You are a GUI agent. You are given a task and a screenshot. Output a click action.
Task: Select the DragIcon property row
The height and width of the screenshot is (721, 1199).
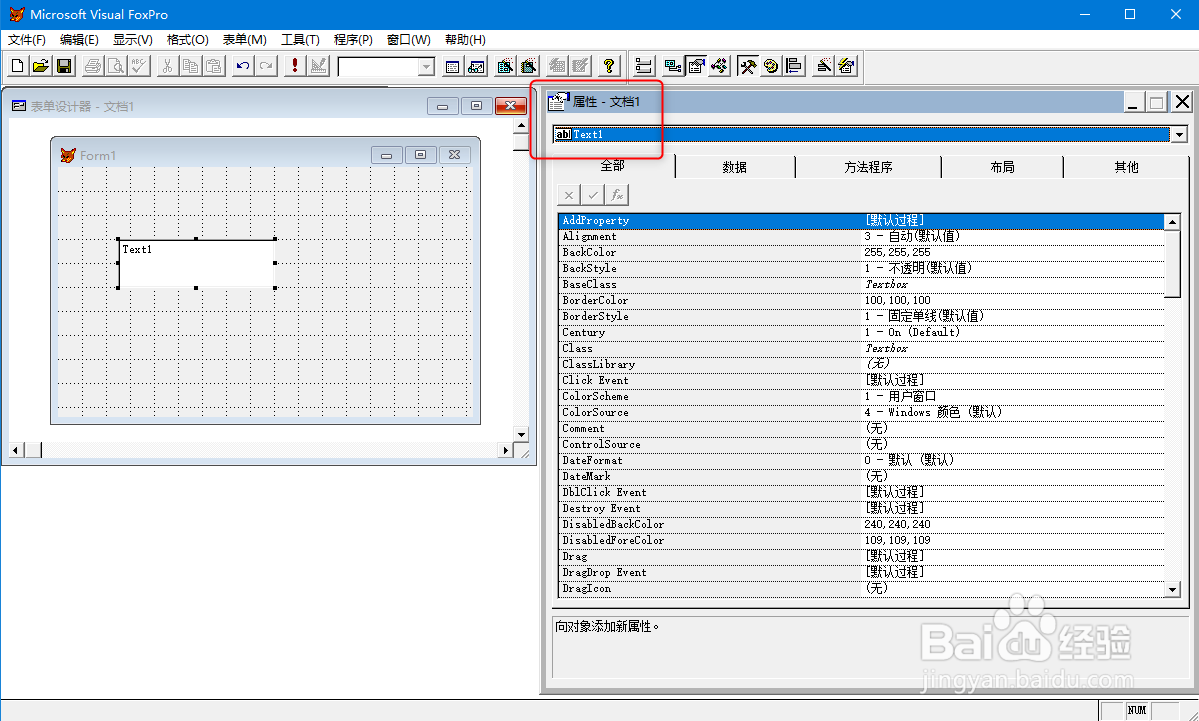(861, 589)
